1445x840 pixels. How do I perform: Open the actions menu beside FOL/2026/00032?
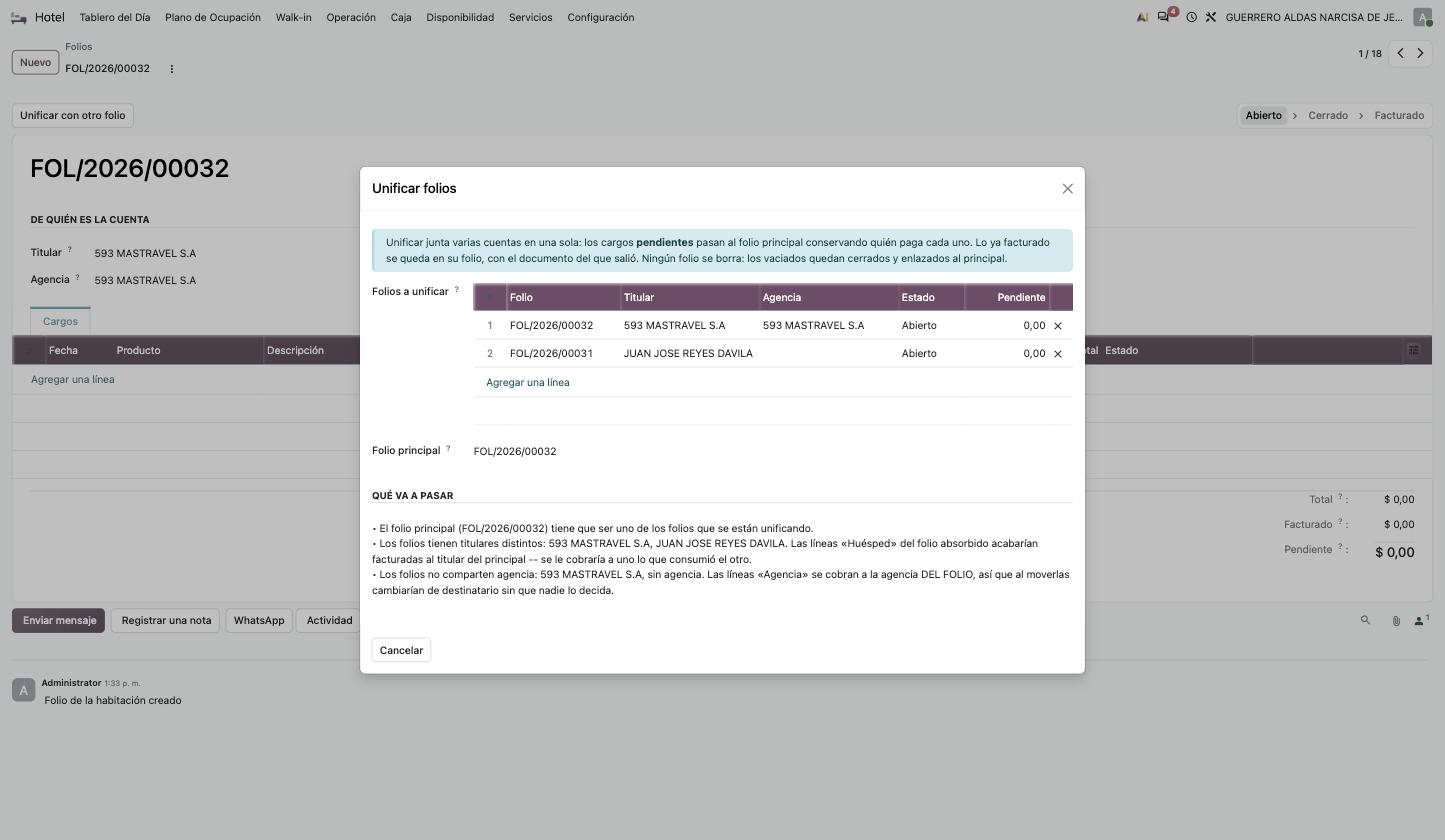(171, 69)
